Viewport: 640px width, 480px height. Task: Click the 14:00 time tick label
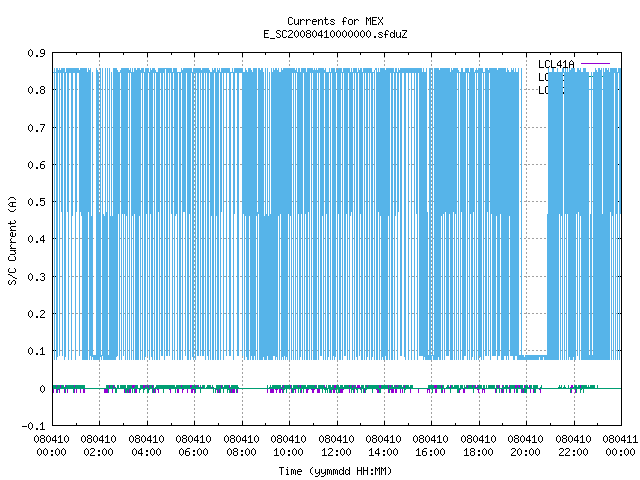pos(383,452)
